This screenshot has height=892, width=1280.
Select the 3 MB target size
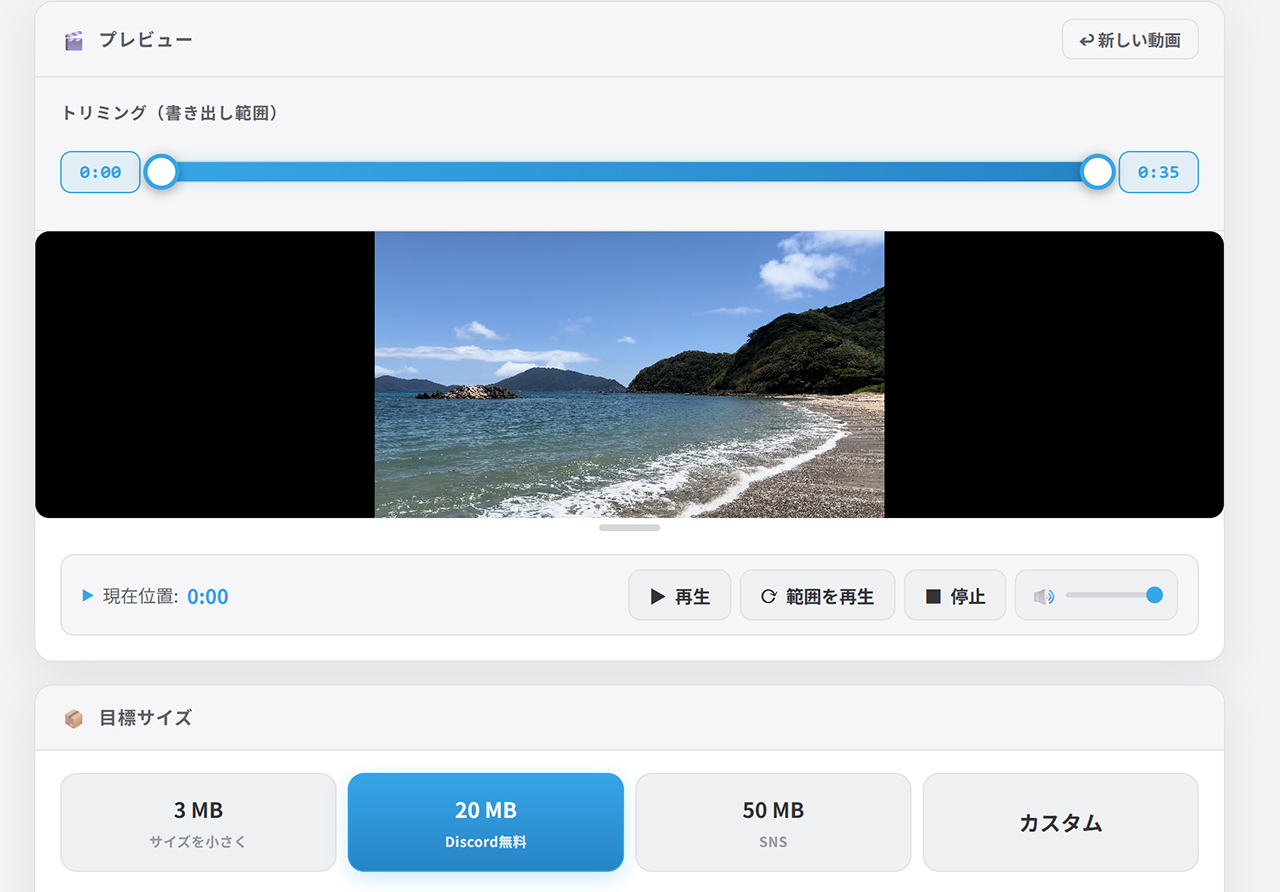(x=198, y=822)
